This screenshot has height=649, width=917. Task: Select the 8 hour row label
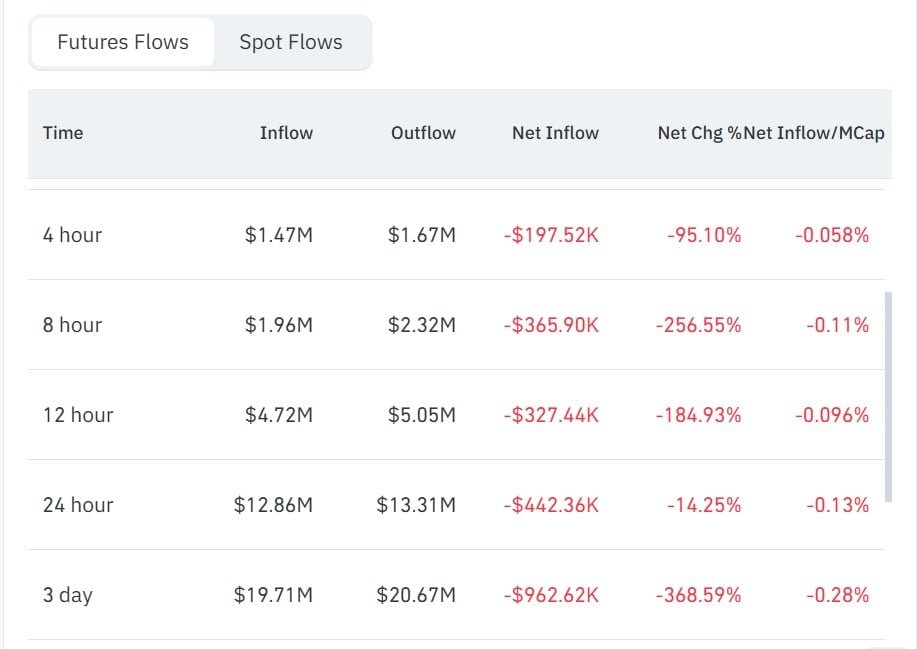(x=72, y=325)
